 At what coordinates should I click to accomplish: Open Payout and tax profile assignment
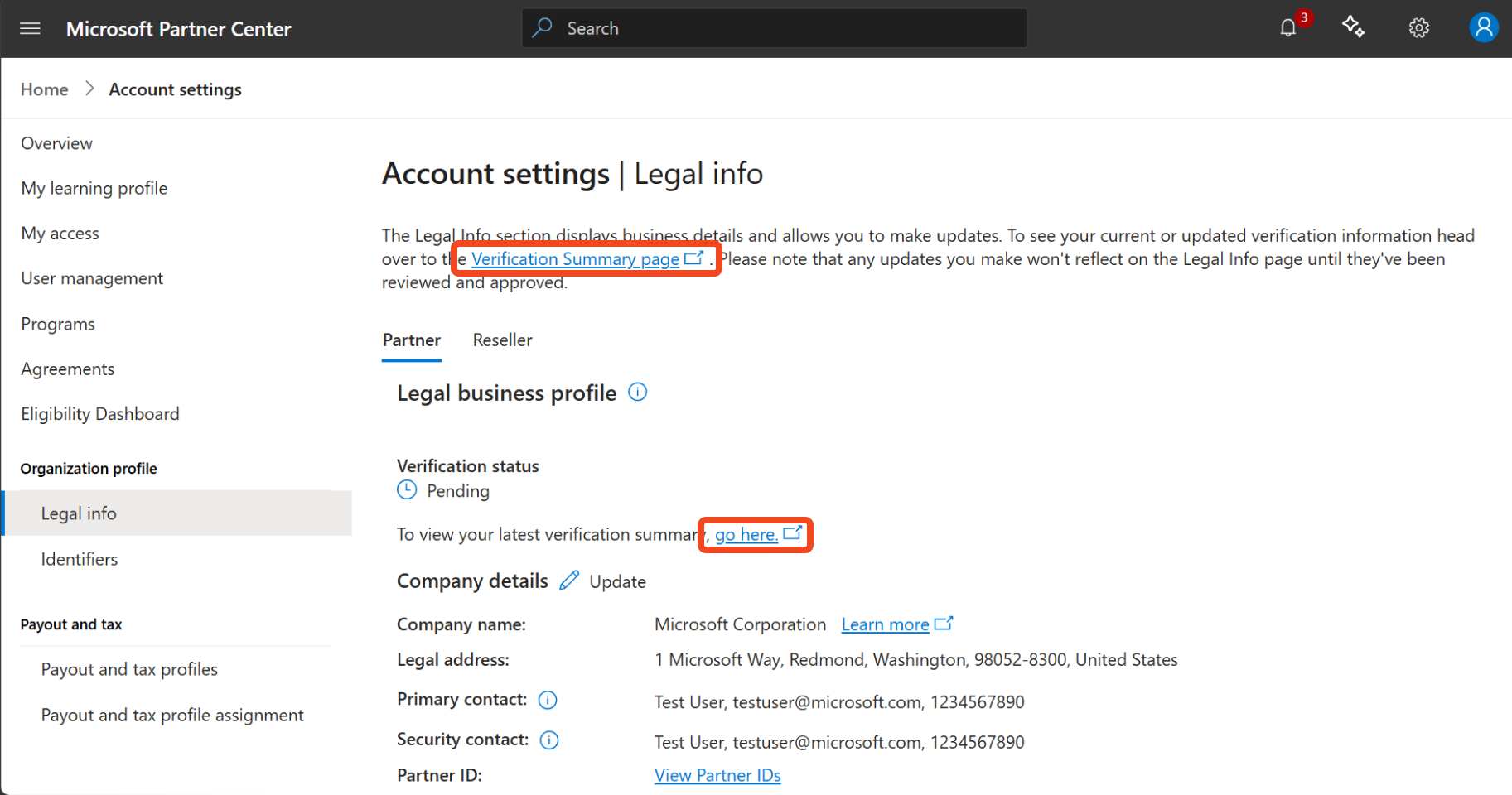point(172,715)
